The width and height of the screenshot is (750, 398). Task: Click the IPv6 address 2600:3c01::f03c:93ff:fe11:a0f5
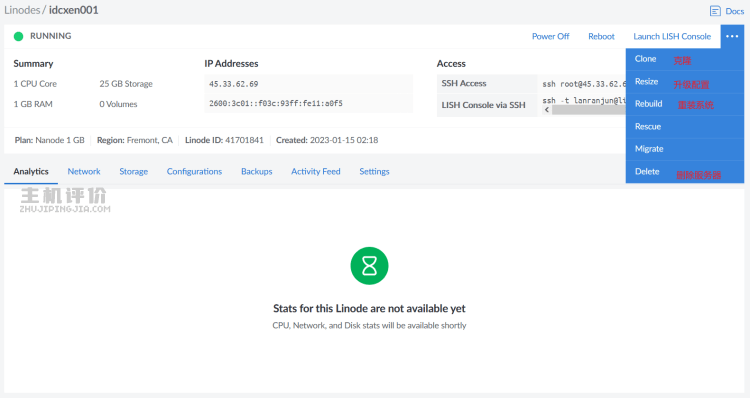[276, 103]
